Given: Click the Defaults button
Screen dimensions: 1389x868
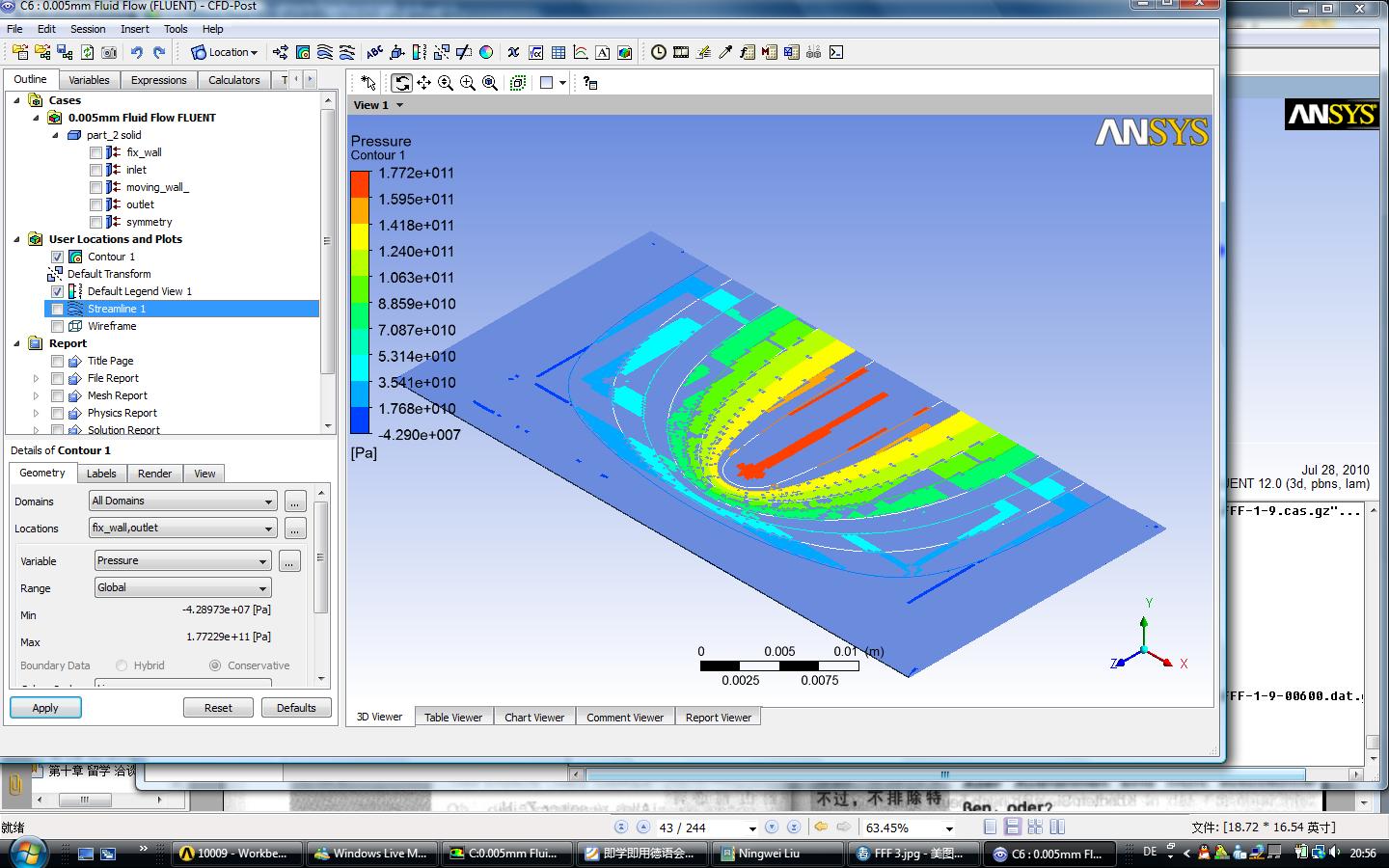Looking at the screenshot, I should tap(296, 708).
